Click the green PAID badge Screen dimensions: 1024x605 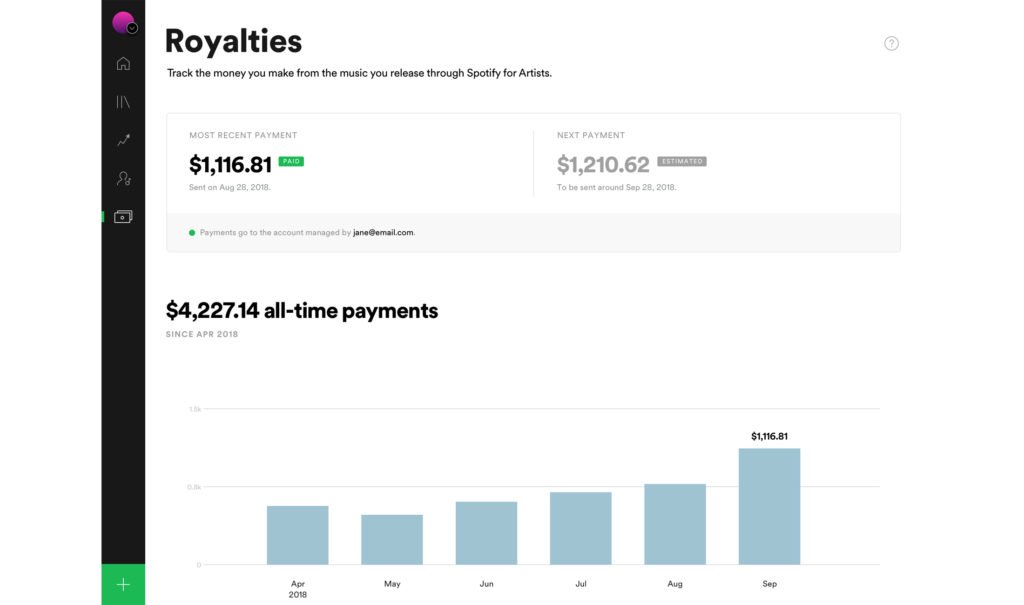(x=291, y=161)
